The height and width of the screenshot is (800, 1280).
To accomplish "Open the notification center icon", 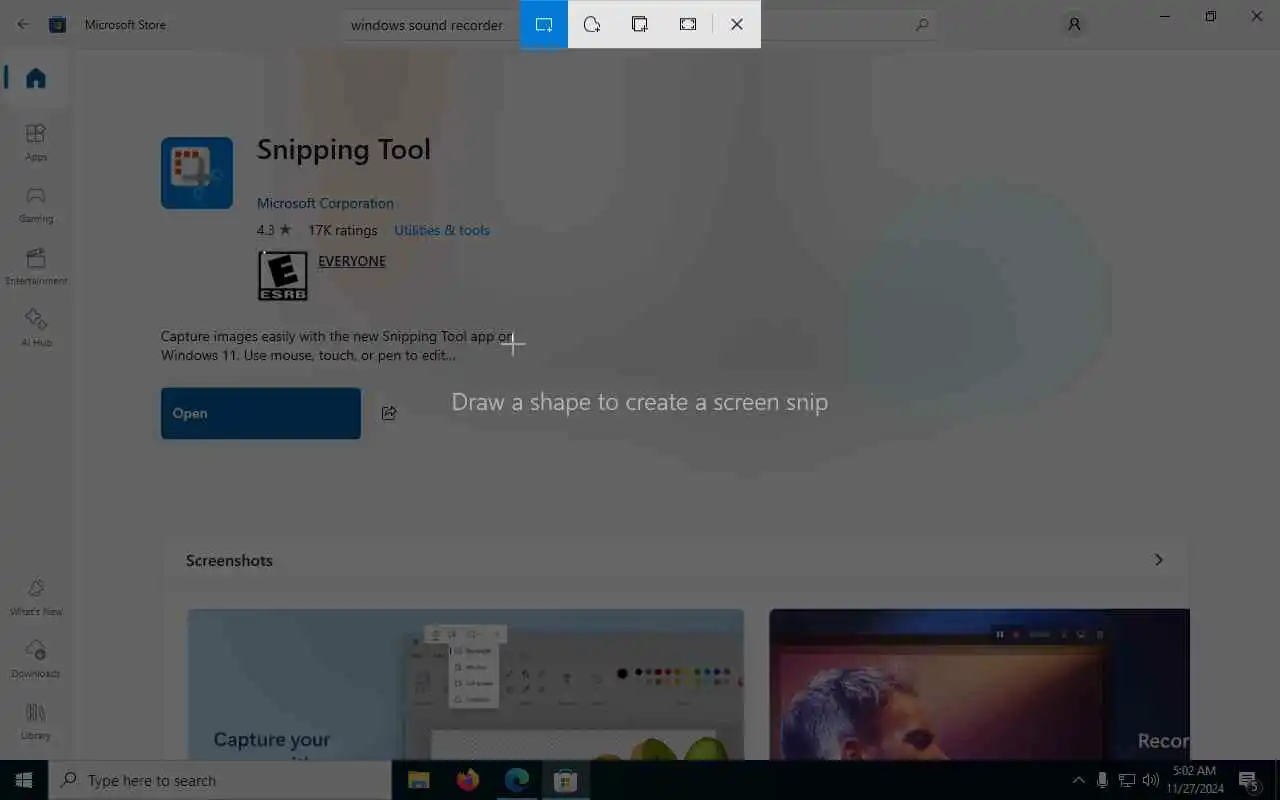I will 1249,780.
